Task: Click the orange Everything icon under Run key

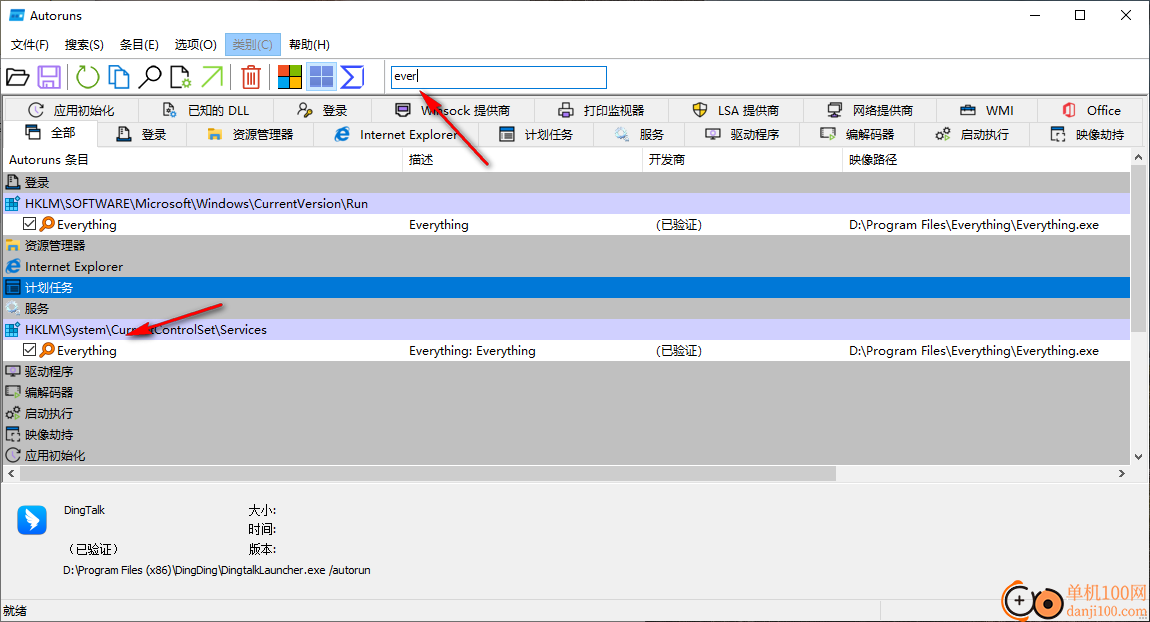Action: (47, 224)
